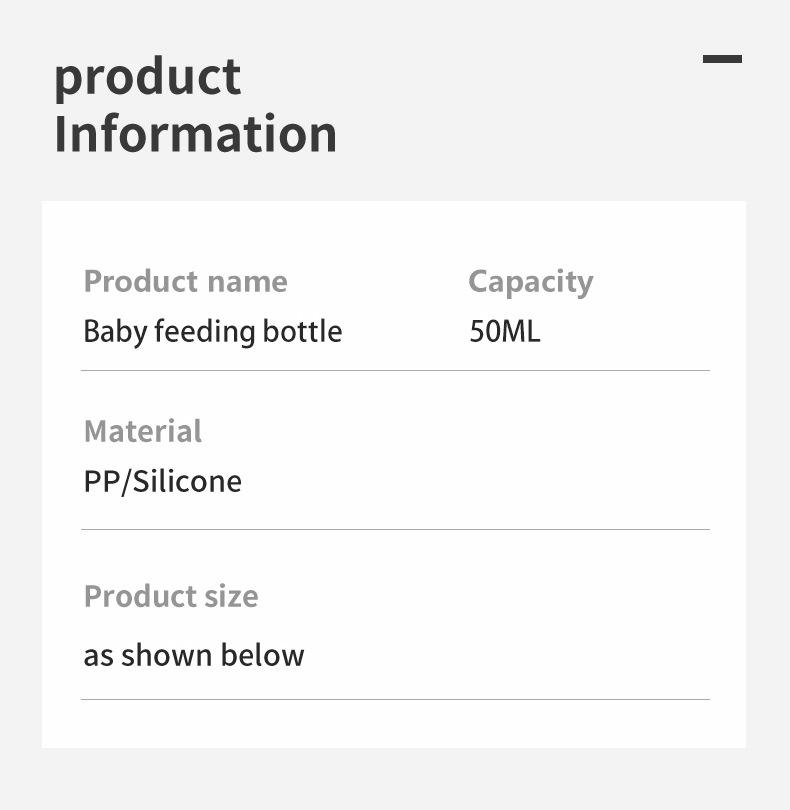Viewport: 790px width, 810px height.
Task: Select the 'Material' field label
Action: [x=143, y=431]
